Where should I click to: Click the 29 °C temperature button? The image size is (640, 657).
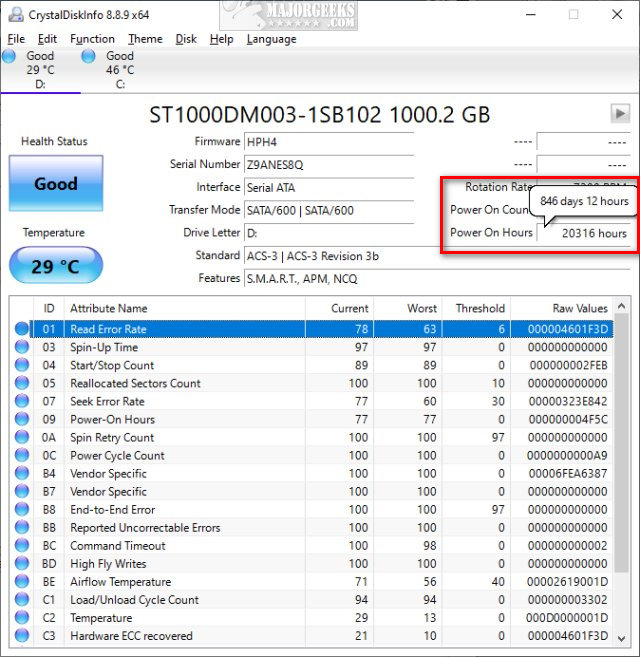click(x=56, y=267)
